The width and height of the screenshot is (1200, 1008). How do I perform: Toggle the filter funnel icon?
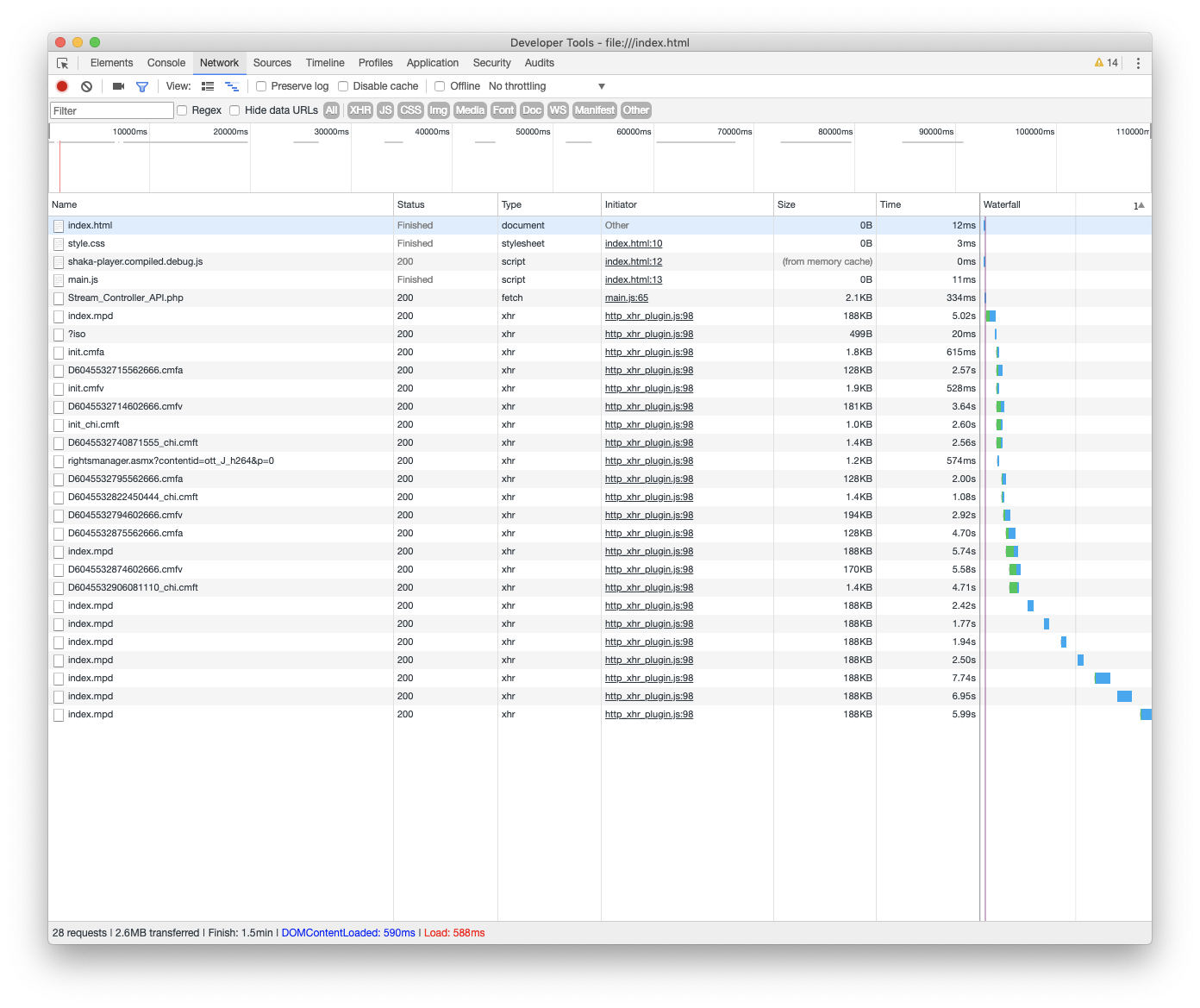tap(142, 86)
